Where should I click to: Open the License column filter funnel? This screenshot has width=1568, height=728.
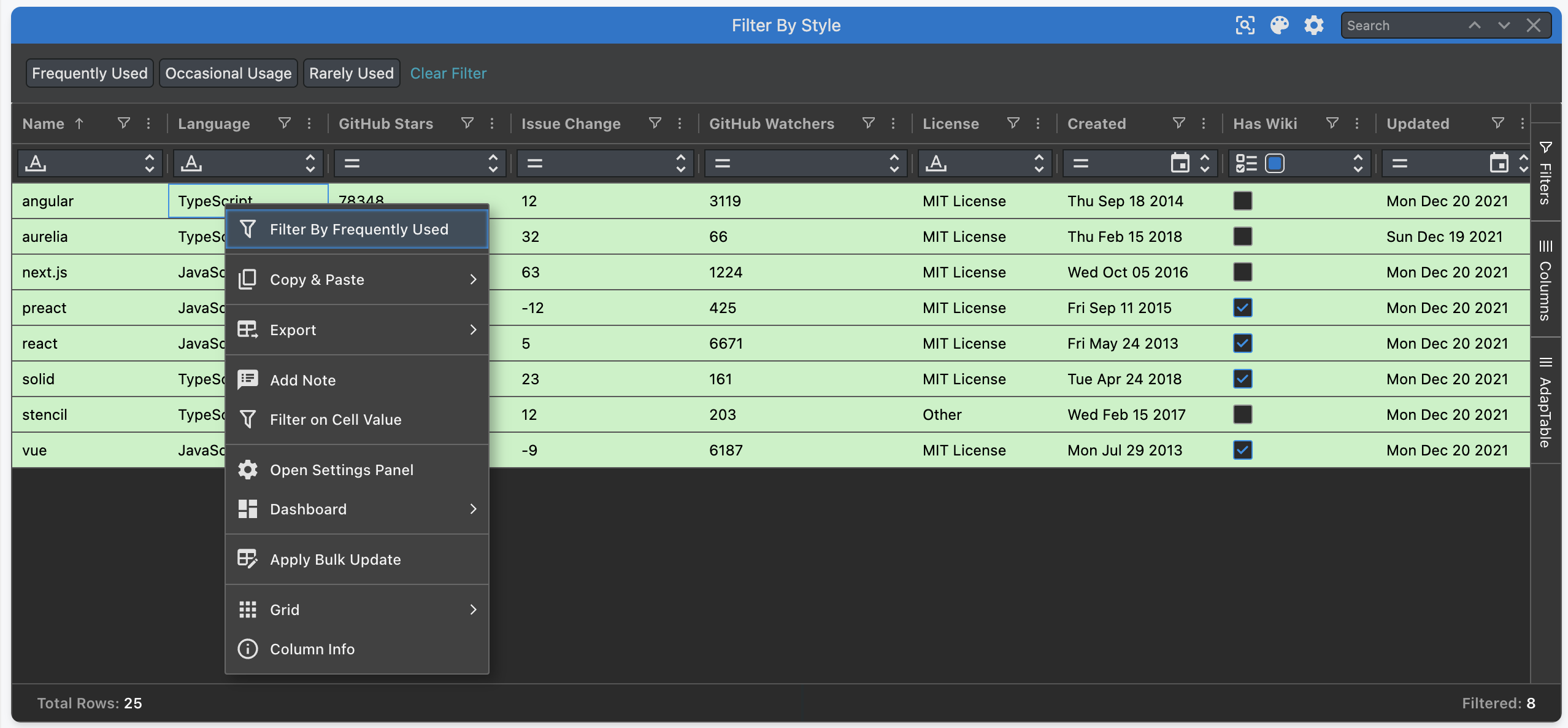click(x=1013, y=123)
